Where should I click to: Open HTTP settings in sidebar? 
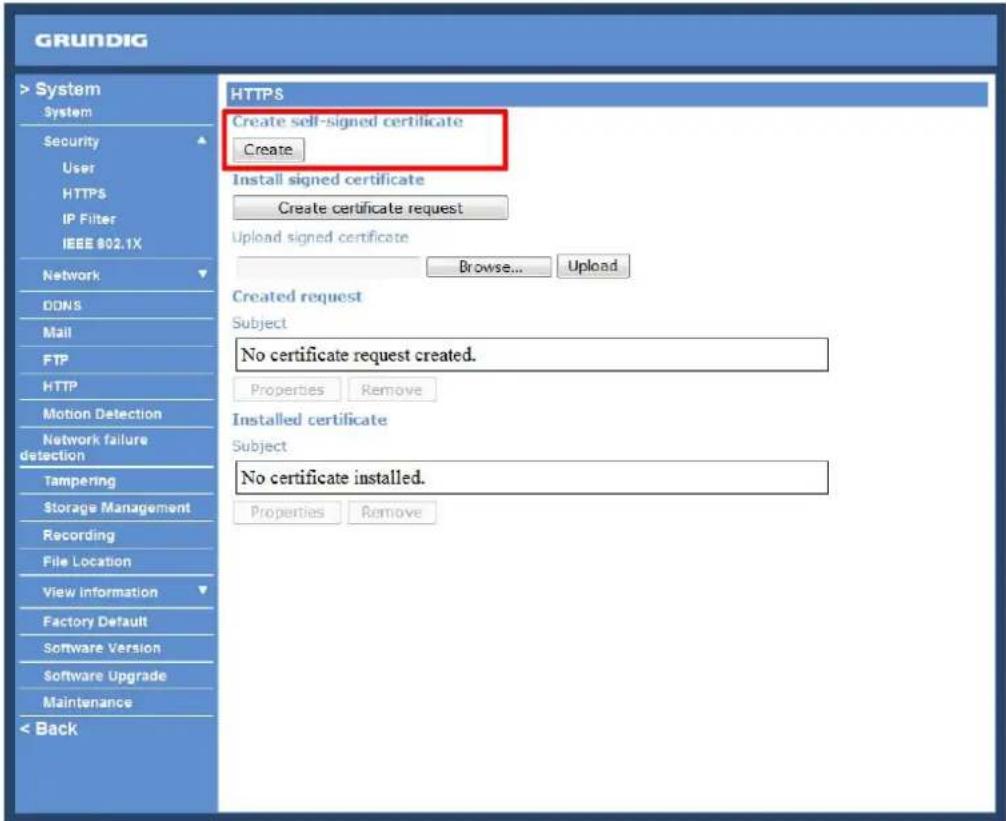60,387
